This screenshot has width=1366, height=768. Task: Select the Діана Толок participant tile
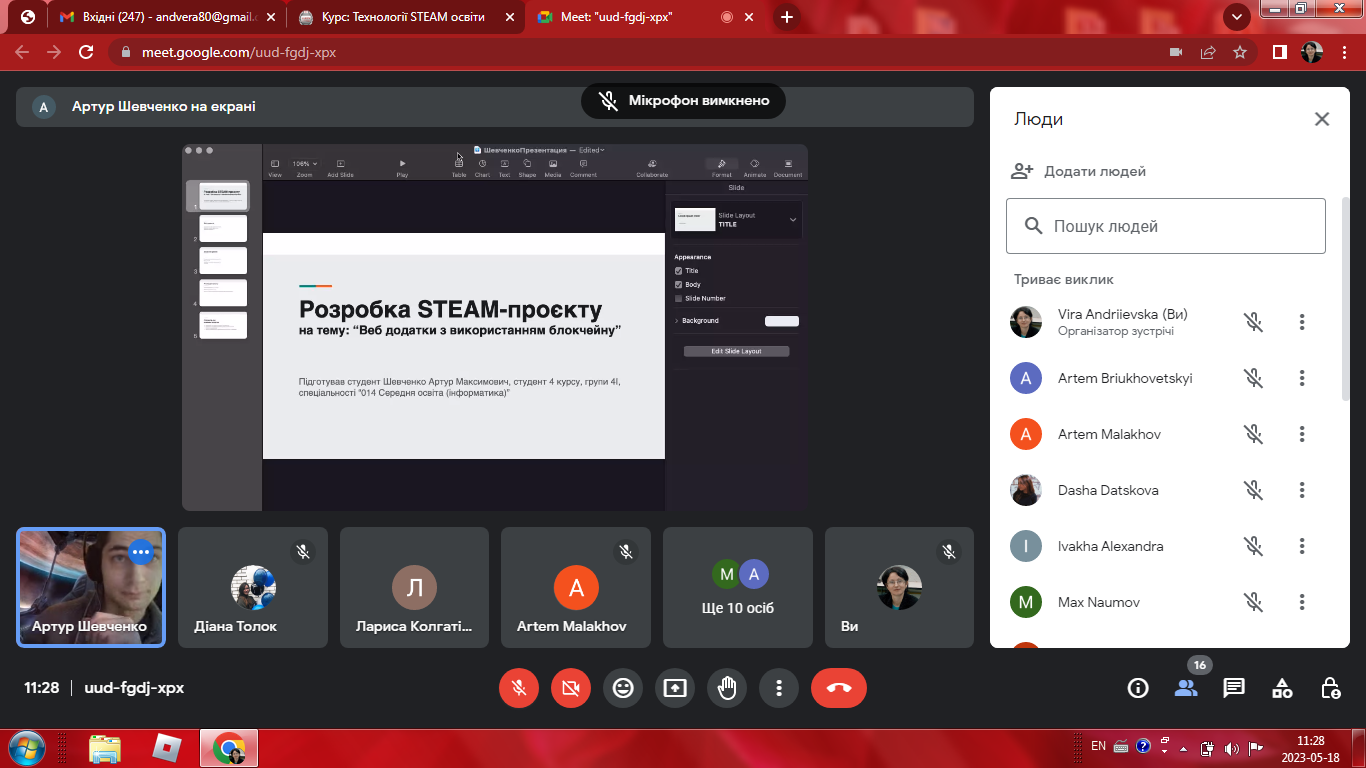[252, 588]
